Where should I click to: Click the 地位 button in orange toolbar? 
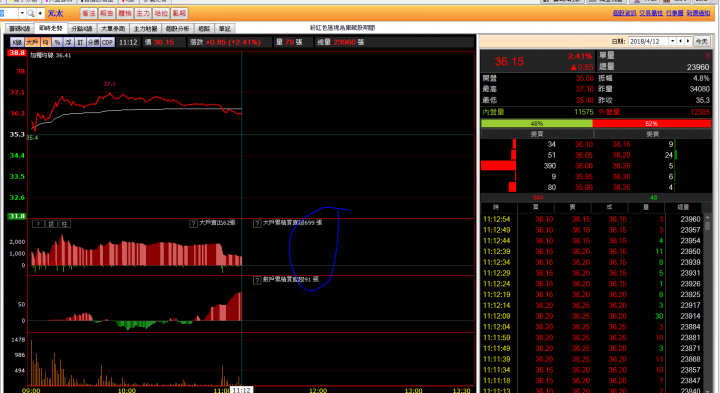click(x=161, y=13)
